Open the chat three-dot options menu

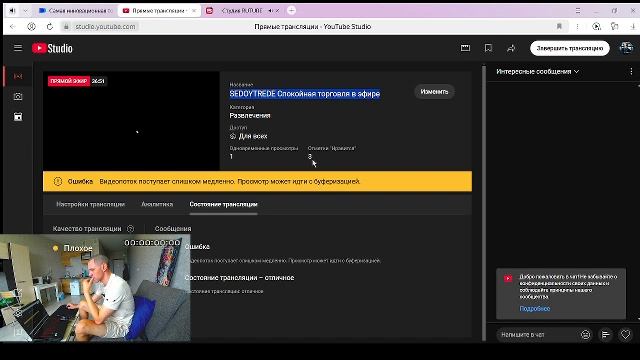(631, 71)
